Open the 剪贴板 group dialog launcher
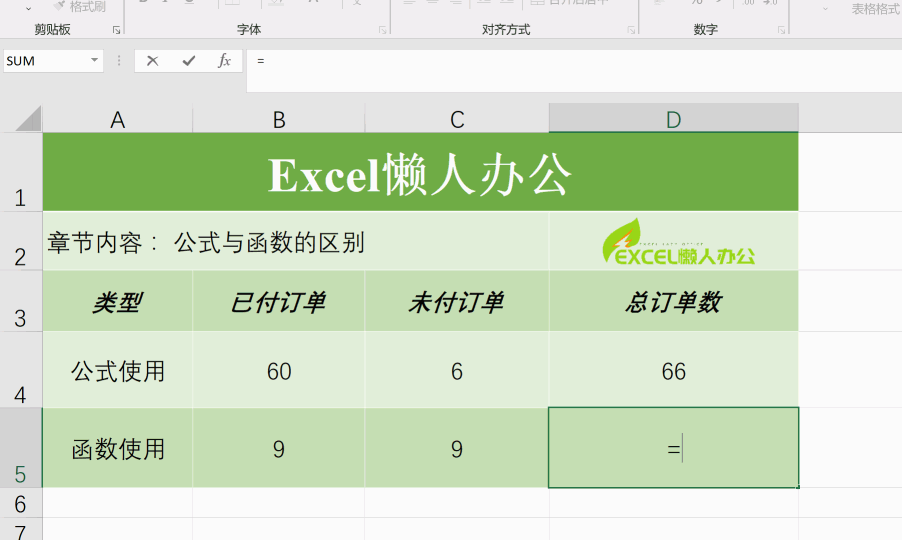This screenshot has width=902, height=540. point(116,30)
